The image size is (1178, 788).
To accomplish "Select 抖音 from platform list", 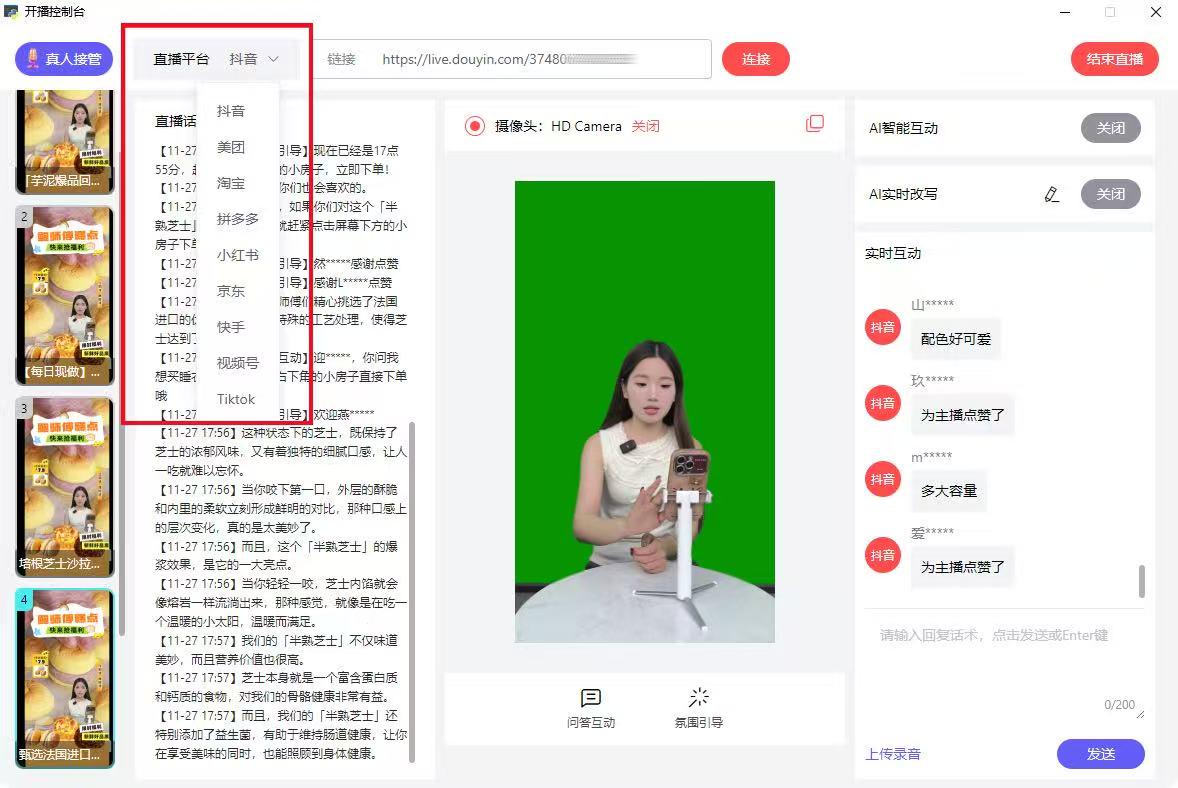I will pos(231,111).
